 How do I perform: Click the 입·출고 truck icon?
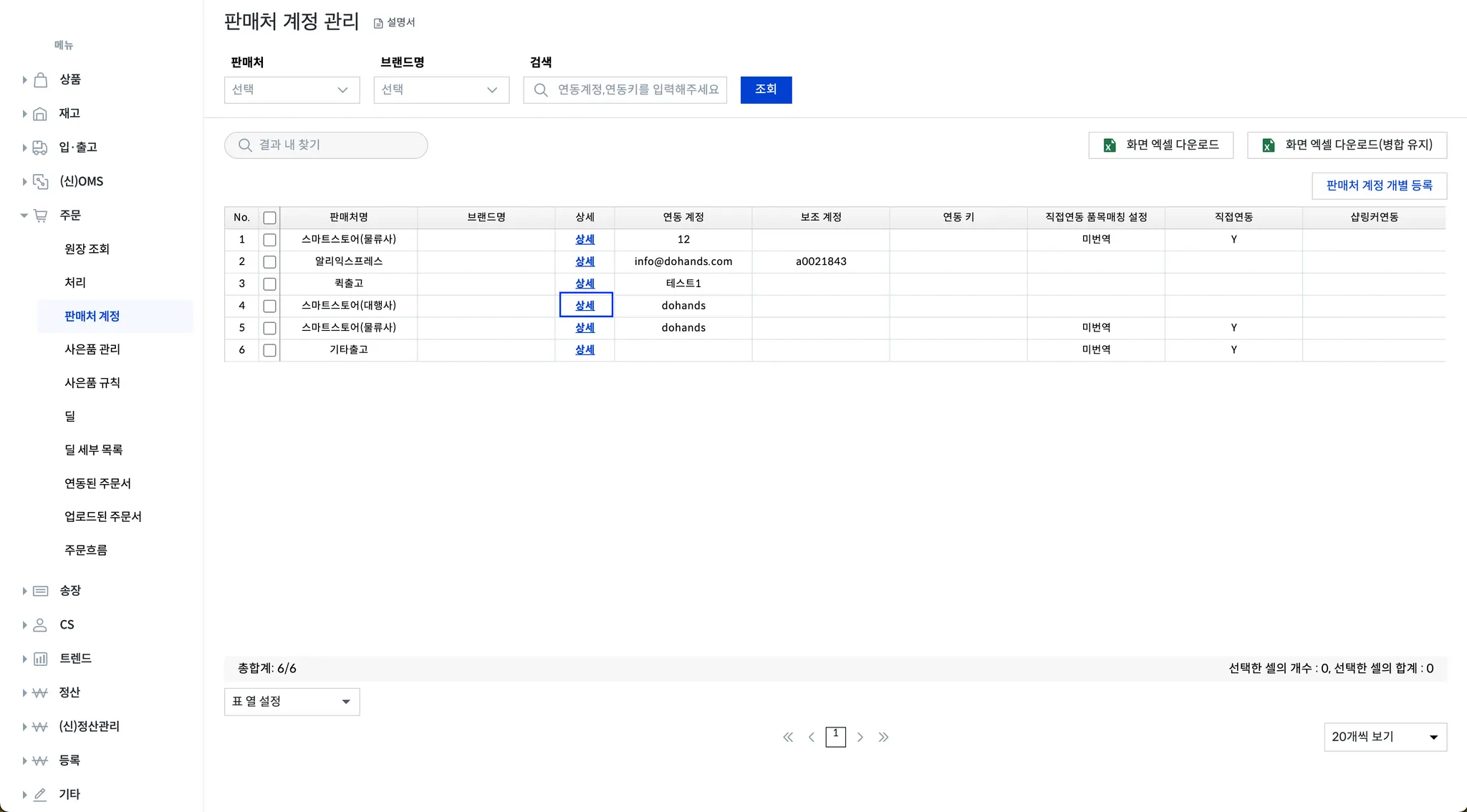[x=41, y=148]
